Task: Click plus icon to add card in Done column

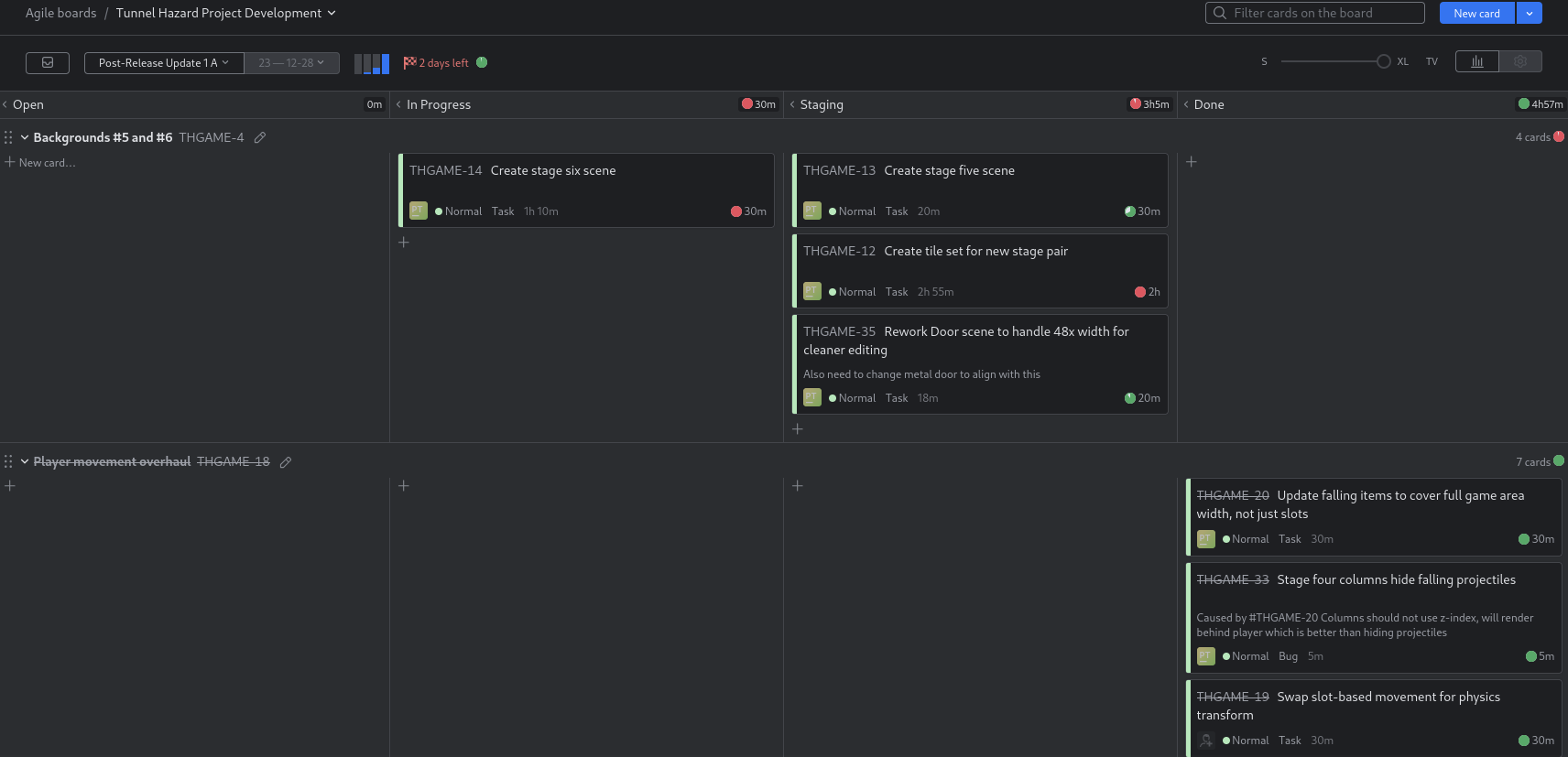Action: (1192, 162)
